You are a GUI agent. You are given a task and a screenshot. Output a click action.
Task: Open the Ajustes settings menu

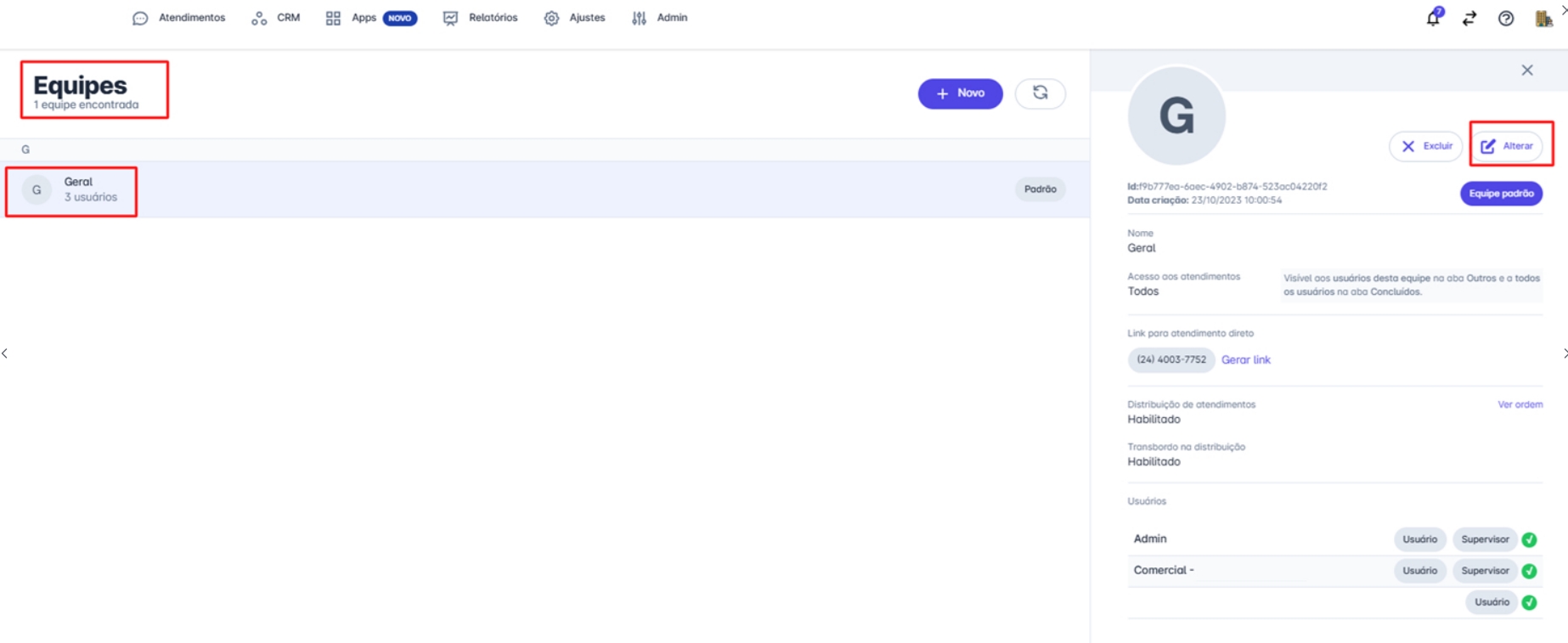point(575,18)
